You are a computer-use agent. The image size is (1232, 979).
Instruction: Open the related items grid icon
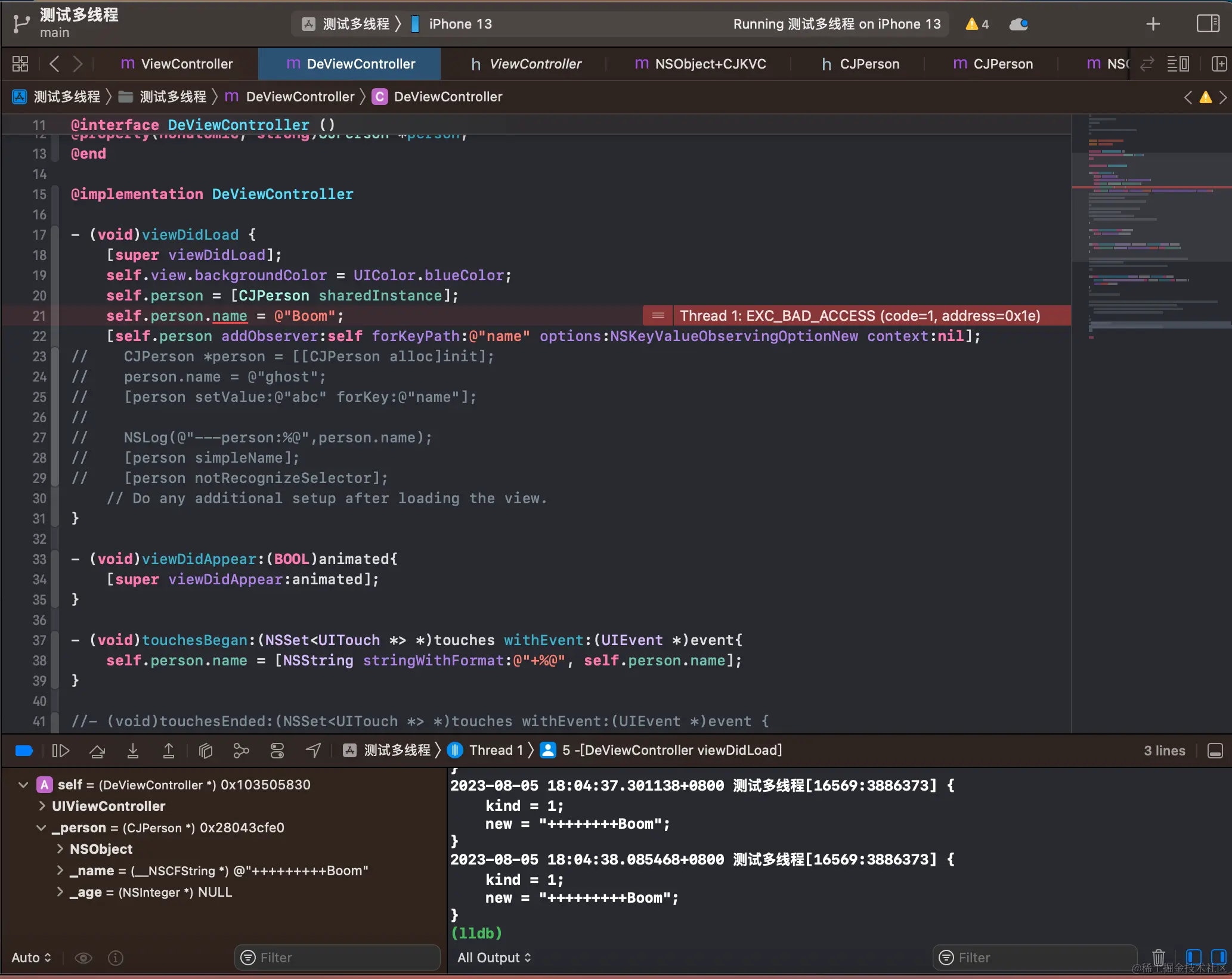[20, 64]
